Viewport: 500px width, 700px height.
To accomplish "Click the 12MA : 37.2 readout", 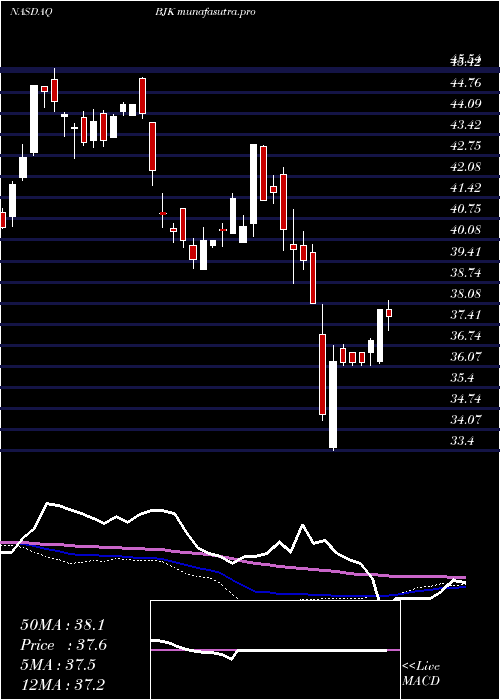I will tap(63, 684).
